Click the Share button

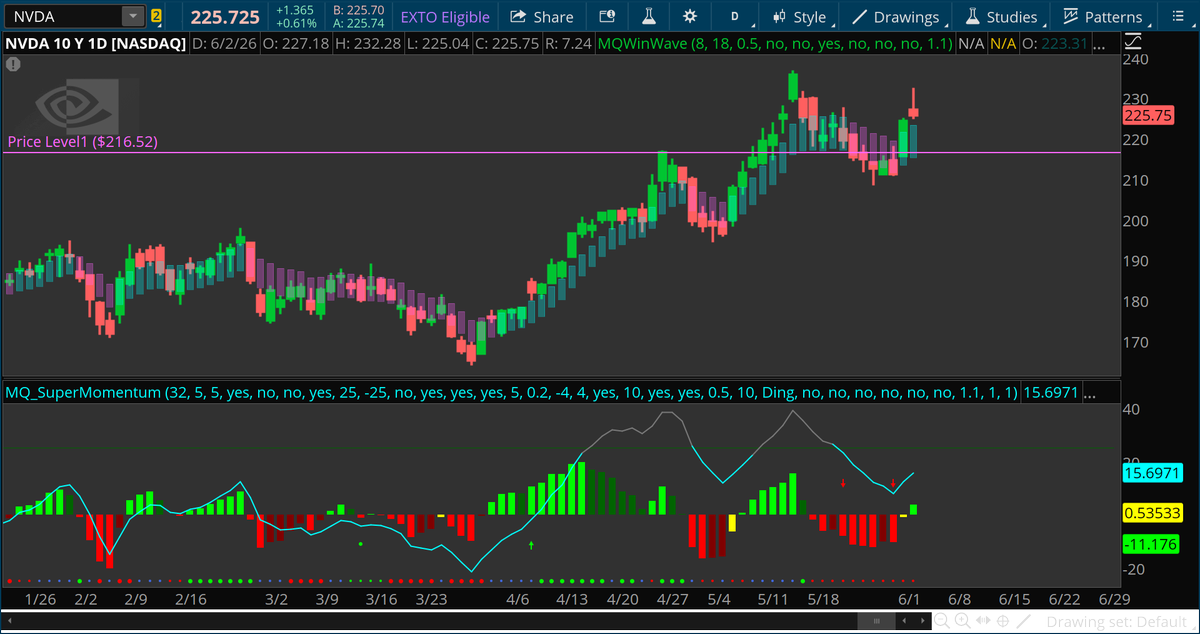(541, 17)
